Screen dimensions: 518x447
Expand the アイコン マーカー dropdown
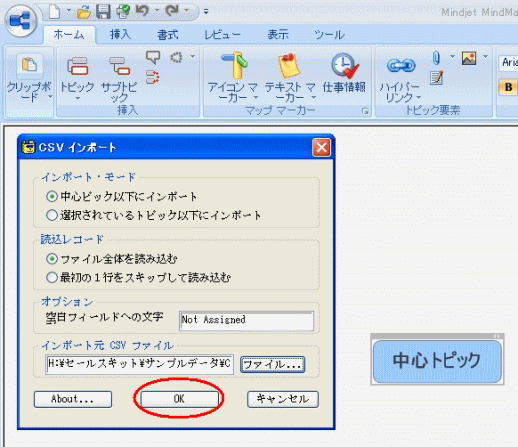coord(256,97)
